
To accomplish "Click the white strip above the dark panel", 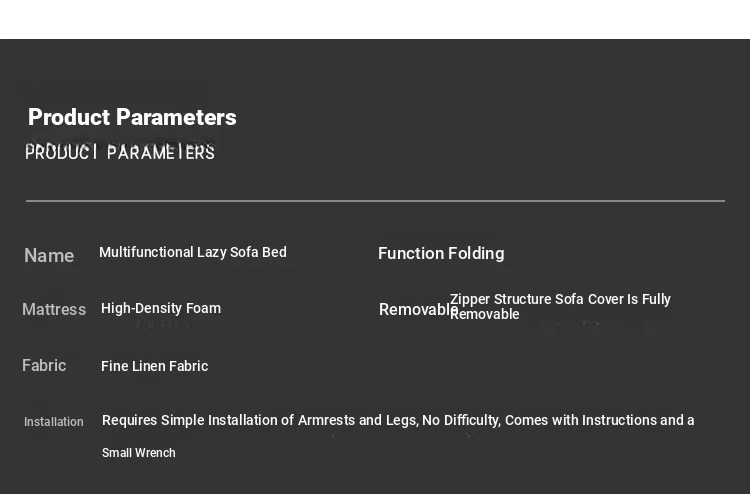I will (x=375, y=19).
